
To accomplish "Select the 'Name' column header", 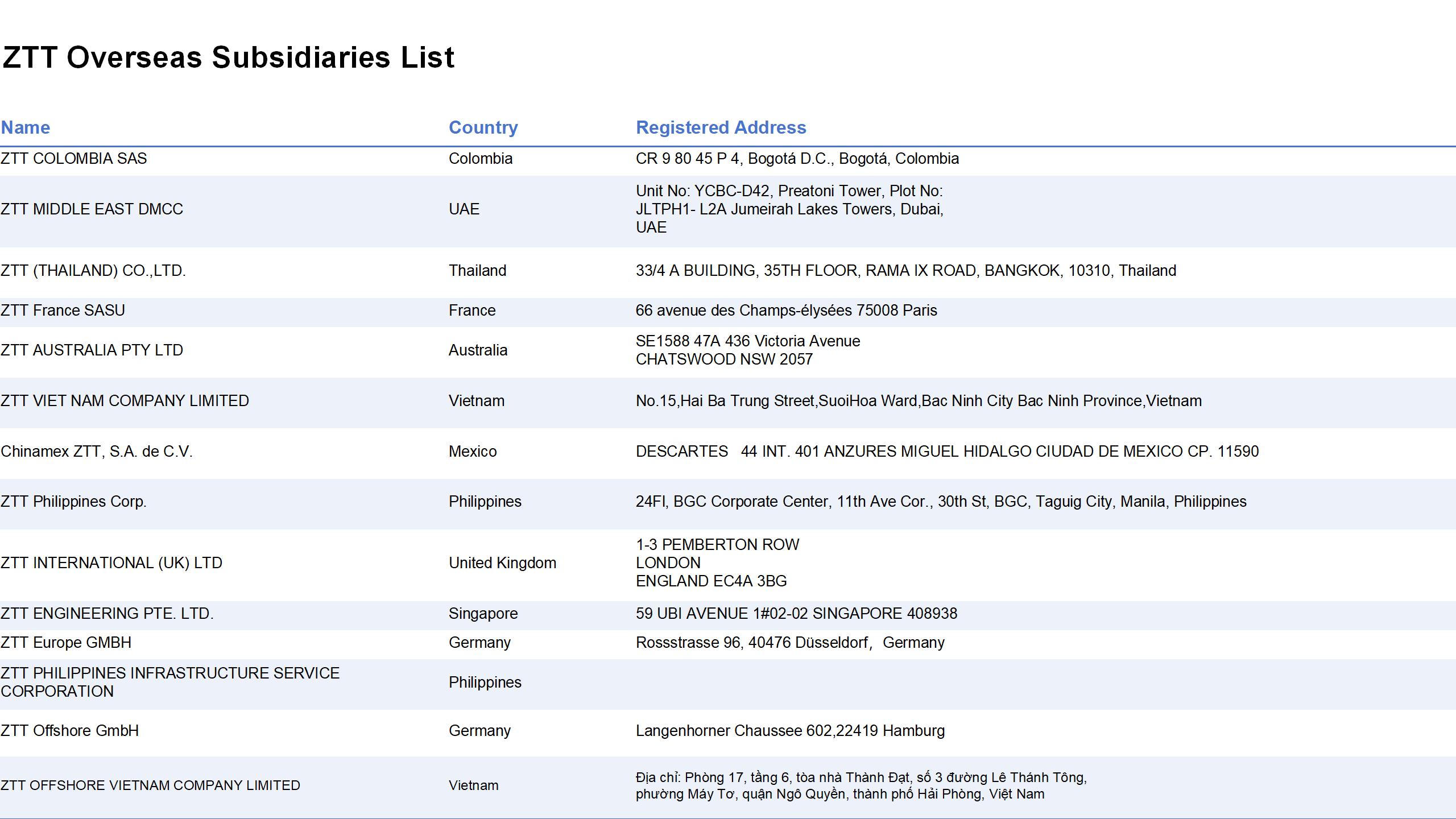I will pos(26,127).
